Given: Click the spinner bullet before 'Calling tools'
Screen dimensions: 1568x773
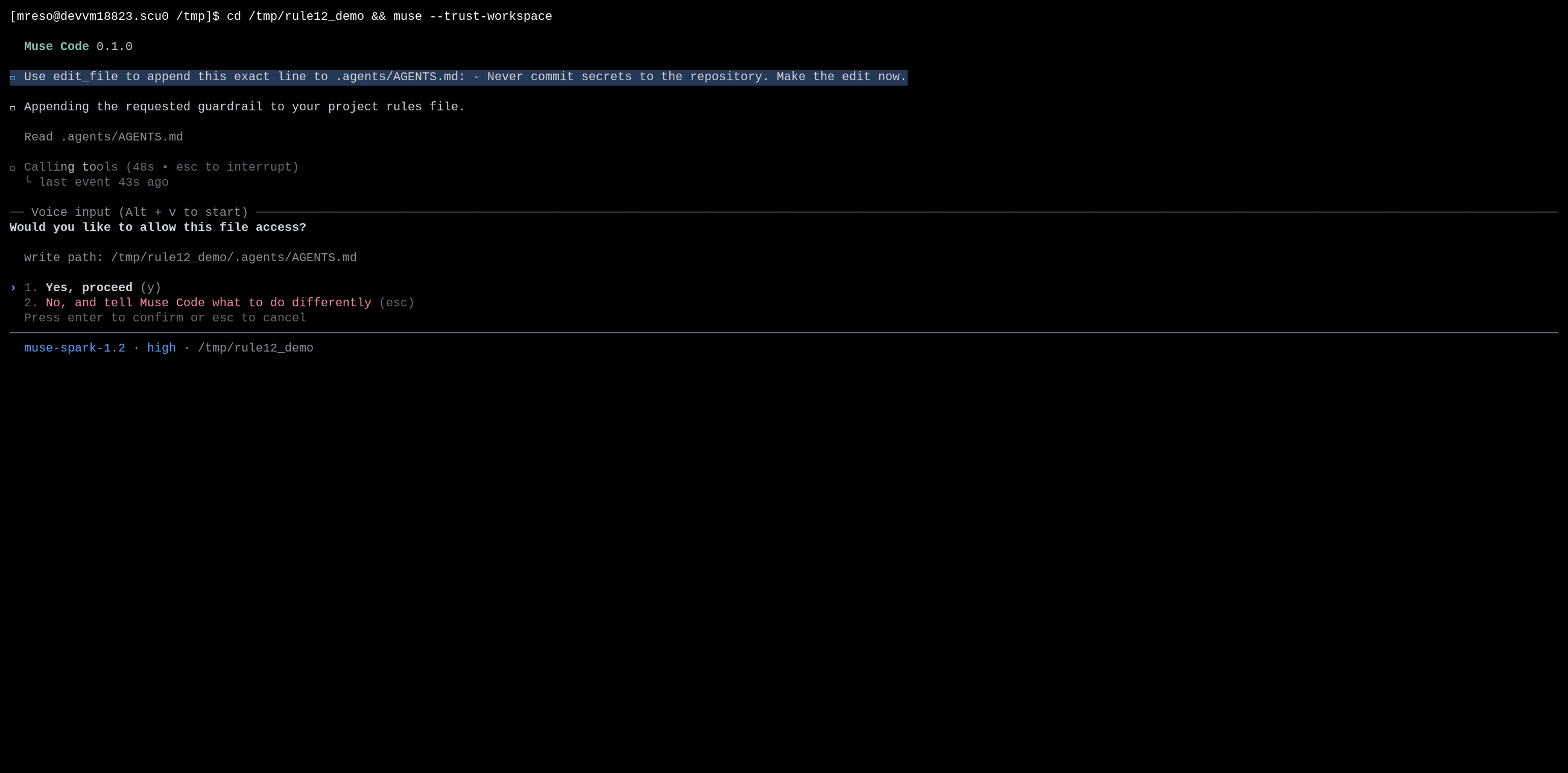Looking at the screenshot, I should point(13,169).
